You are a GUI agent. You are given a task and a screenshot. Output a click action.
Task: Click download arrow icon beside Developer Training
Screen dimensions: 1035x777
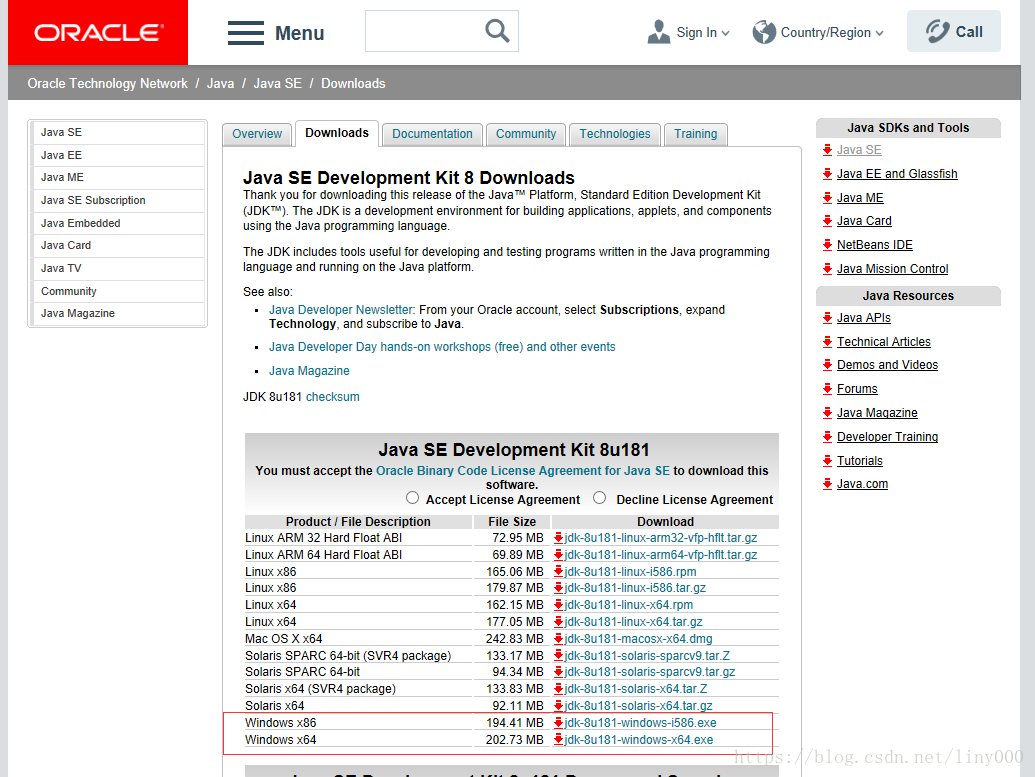827,436
